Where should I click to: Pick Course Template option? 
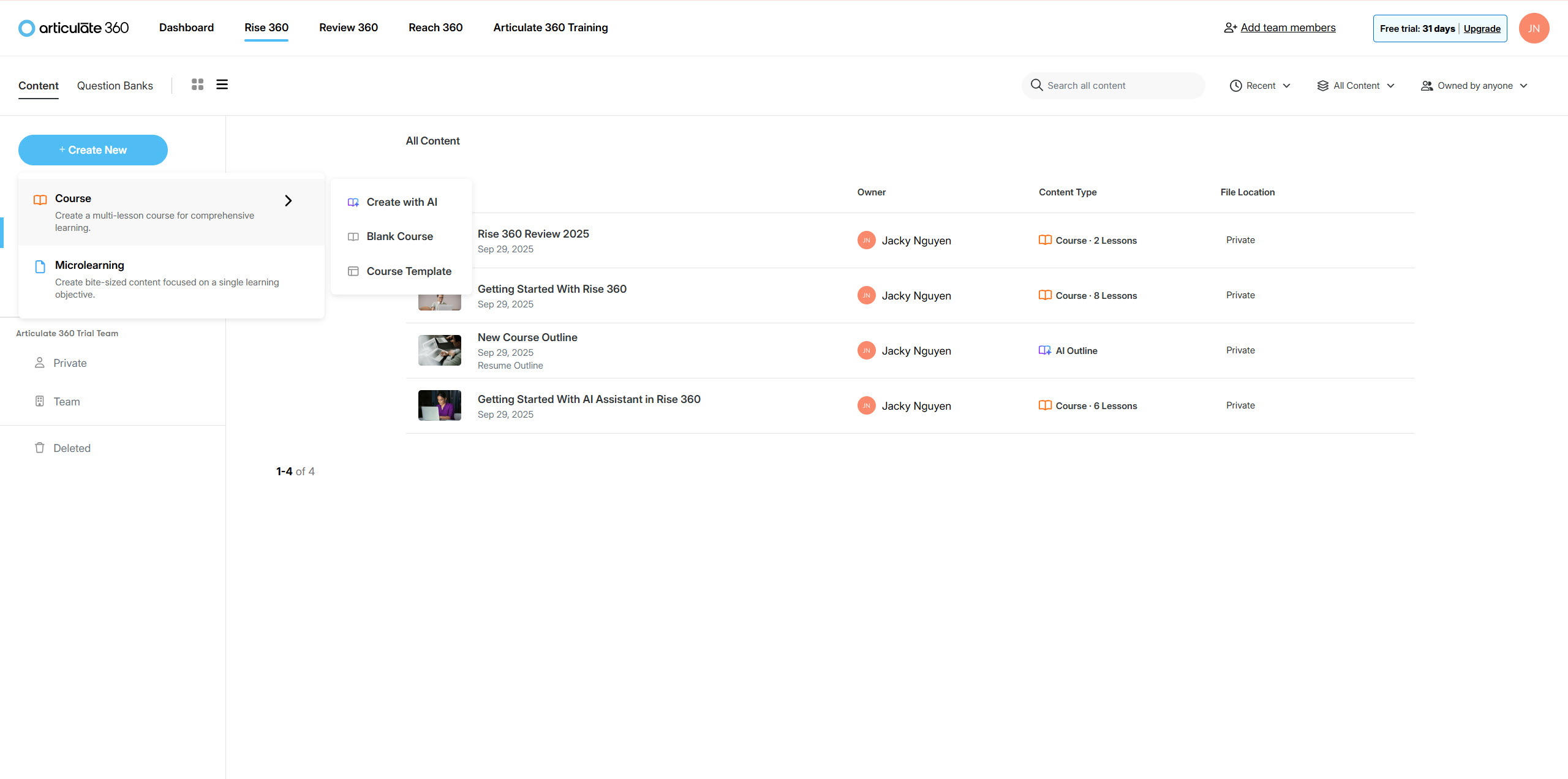[x=409, y=271]
